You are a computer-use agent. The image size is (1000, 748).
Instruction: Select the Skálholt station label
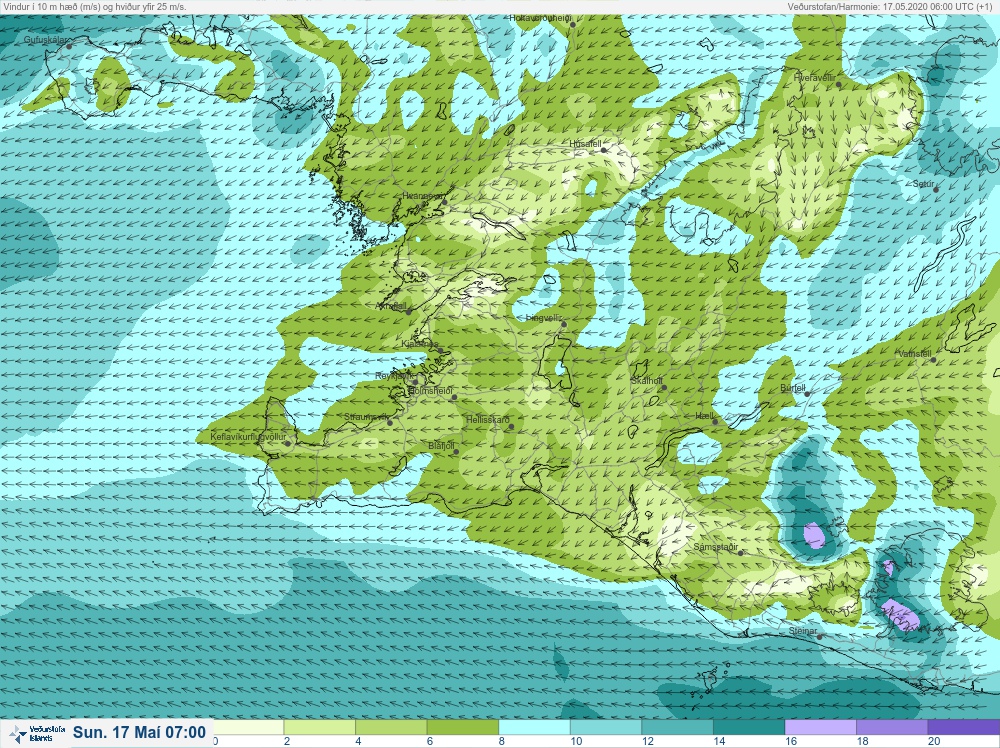647,381
